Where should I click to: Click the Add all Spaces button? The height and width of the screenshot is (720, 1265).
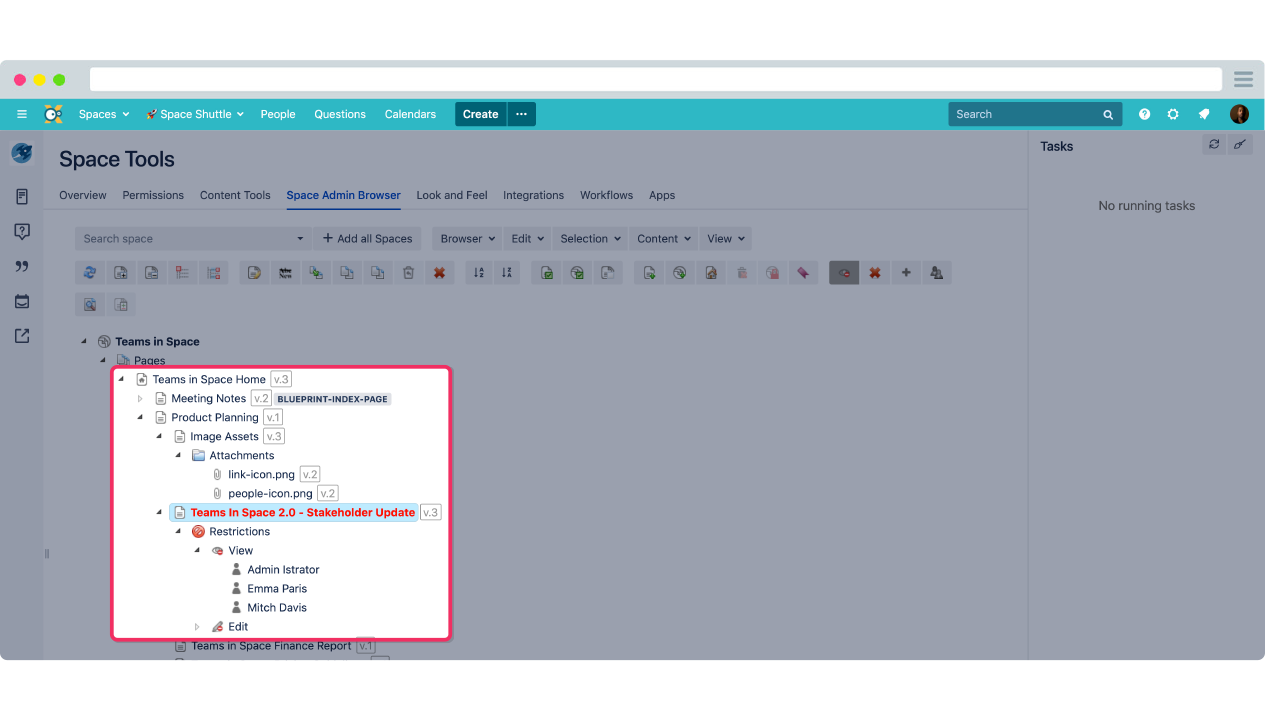click(x=367, y=238)
